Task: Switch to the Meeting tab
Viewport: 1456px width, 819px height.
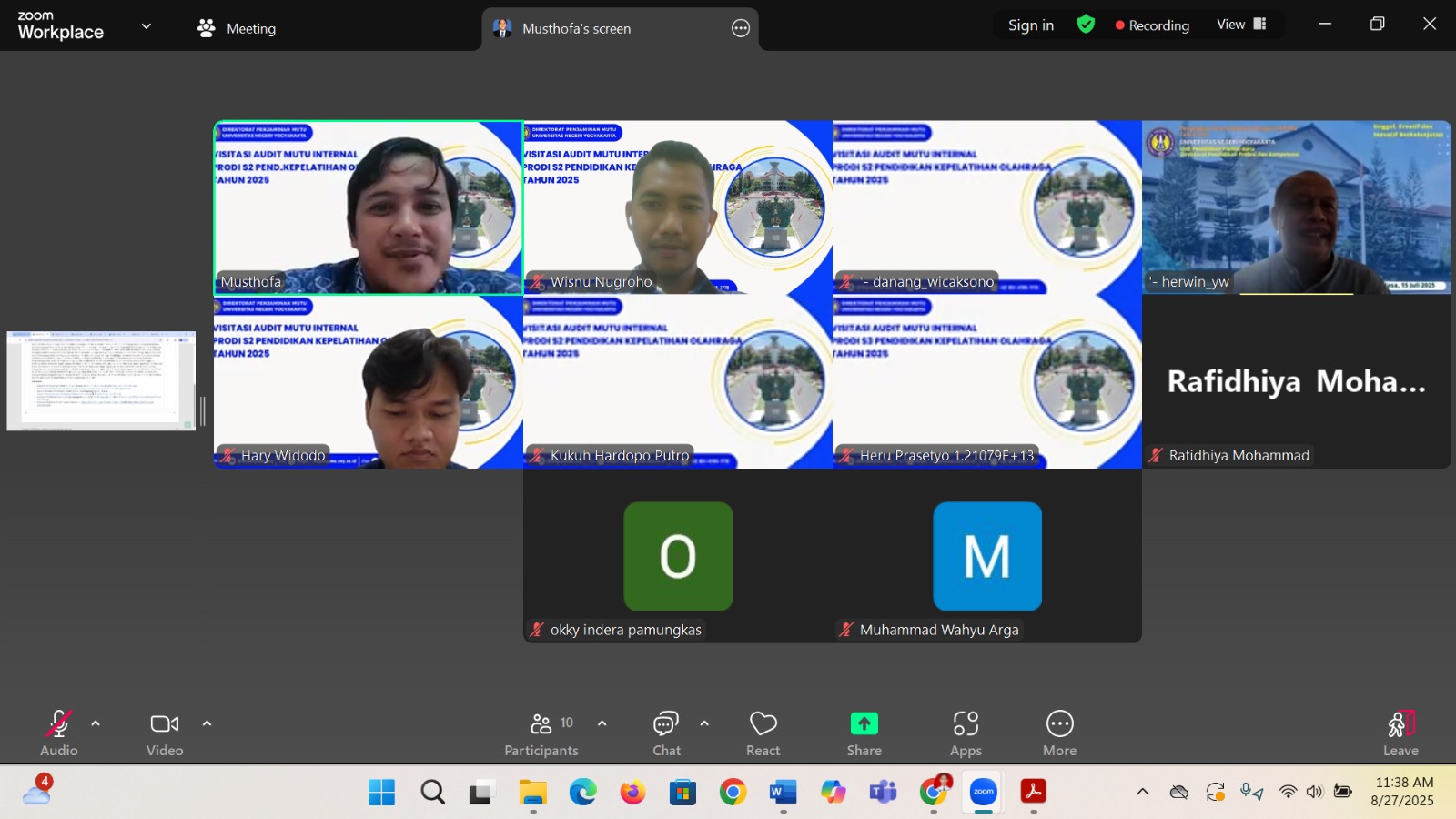Action: [237, 28]
